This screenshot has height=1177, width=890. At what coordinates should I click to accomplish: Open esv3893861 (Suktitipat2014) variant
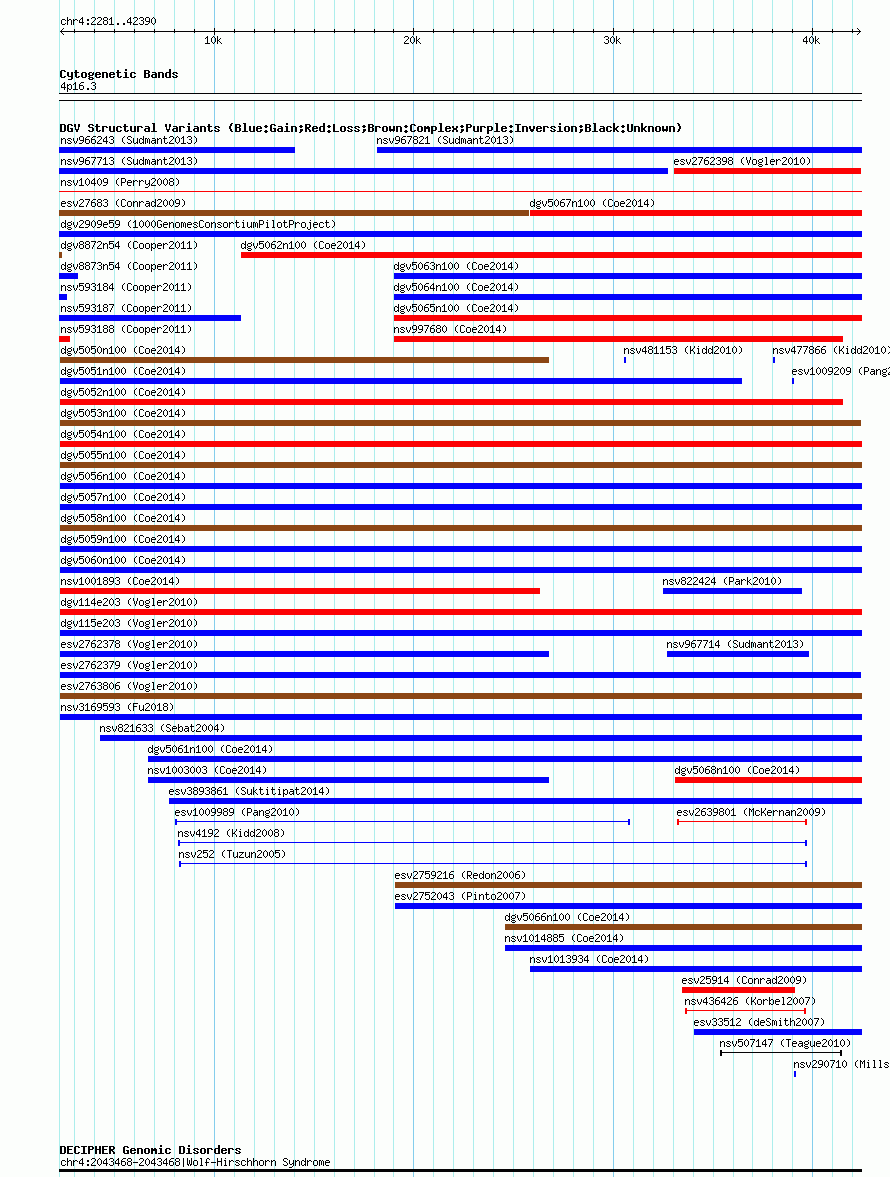[515, 802]
